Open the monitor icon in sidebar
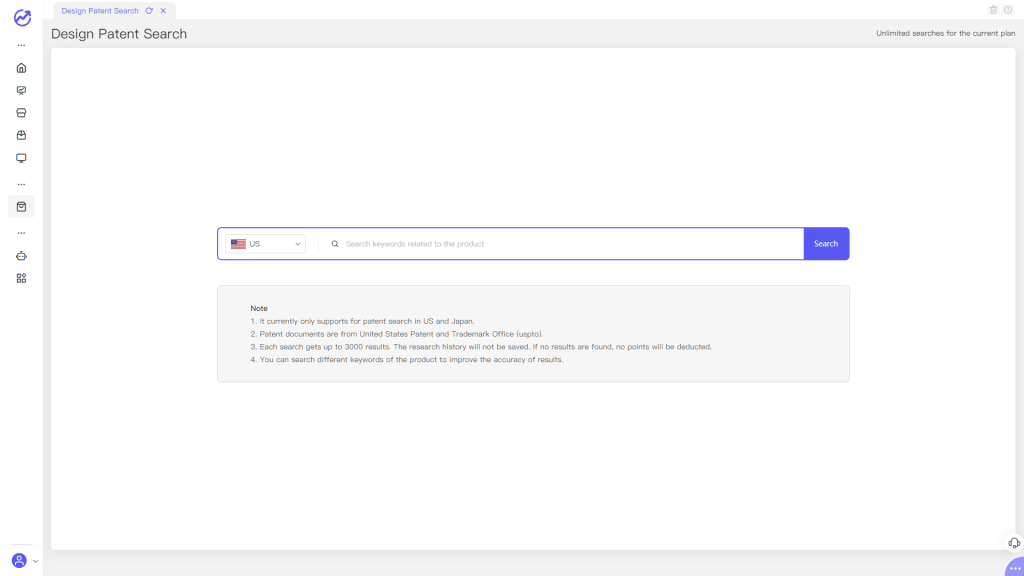The image size is (1024, 576). (22, 158)
